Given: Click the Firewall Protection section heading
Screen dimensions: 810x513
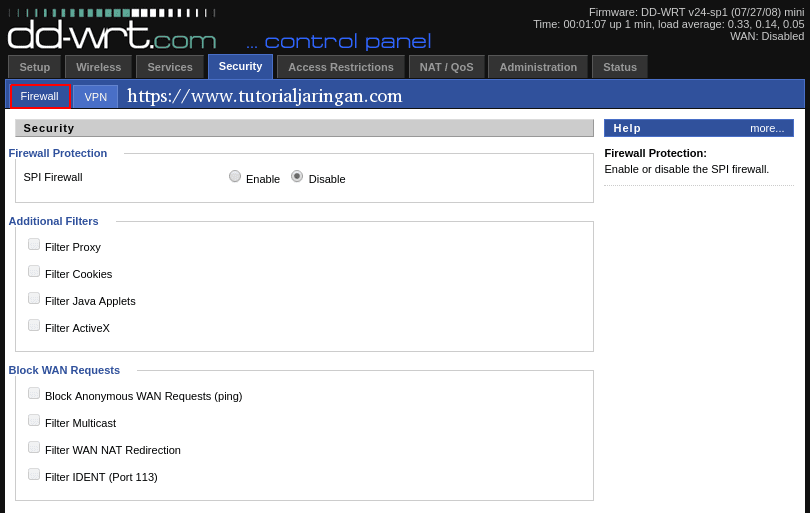Looking at the screenshot, I should pos(58,153).
